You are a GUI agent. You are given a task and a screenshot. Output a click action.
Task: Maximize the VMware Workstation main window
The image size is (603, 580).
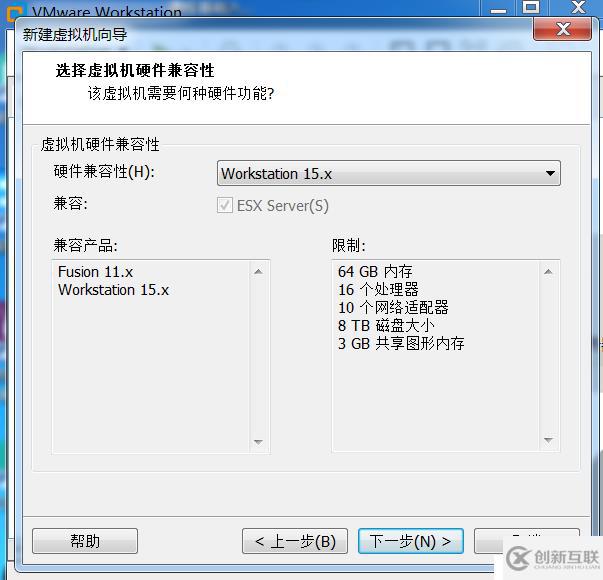pos(531,7)
